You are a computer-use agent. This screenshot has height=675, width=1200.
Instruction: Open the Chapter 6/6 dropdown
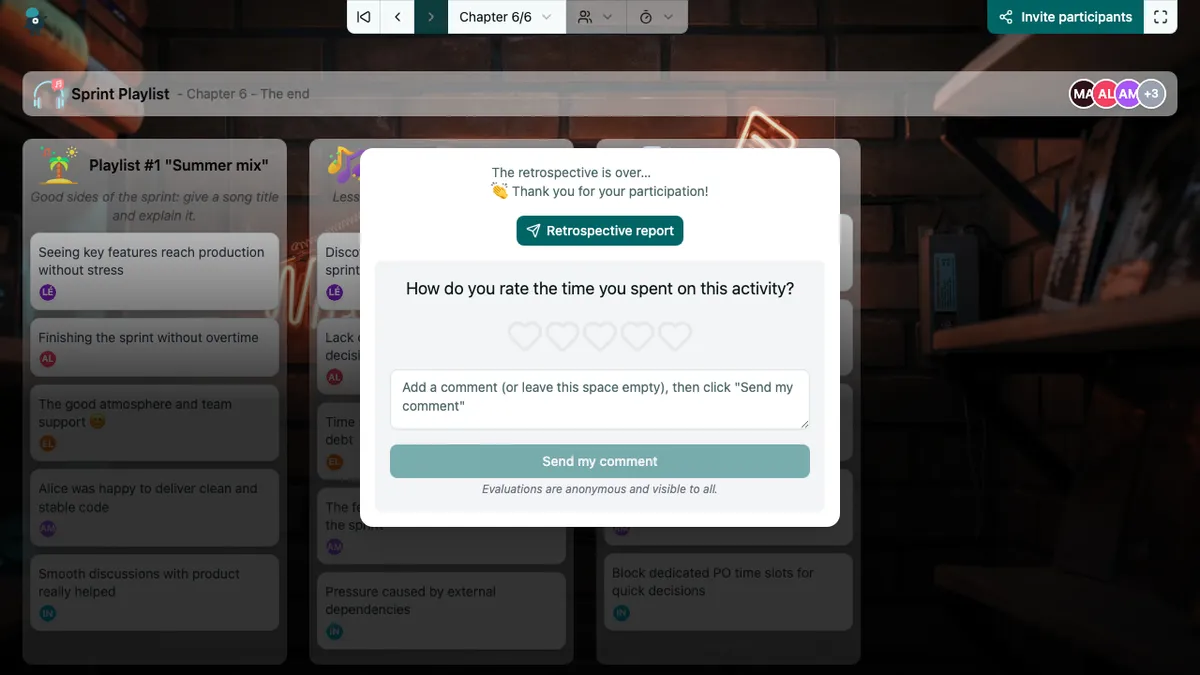[x=506, y=17]
